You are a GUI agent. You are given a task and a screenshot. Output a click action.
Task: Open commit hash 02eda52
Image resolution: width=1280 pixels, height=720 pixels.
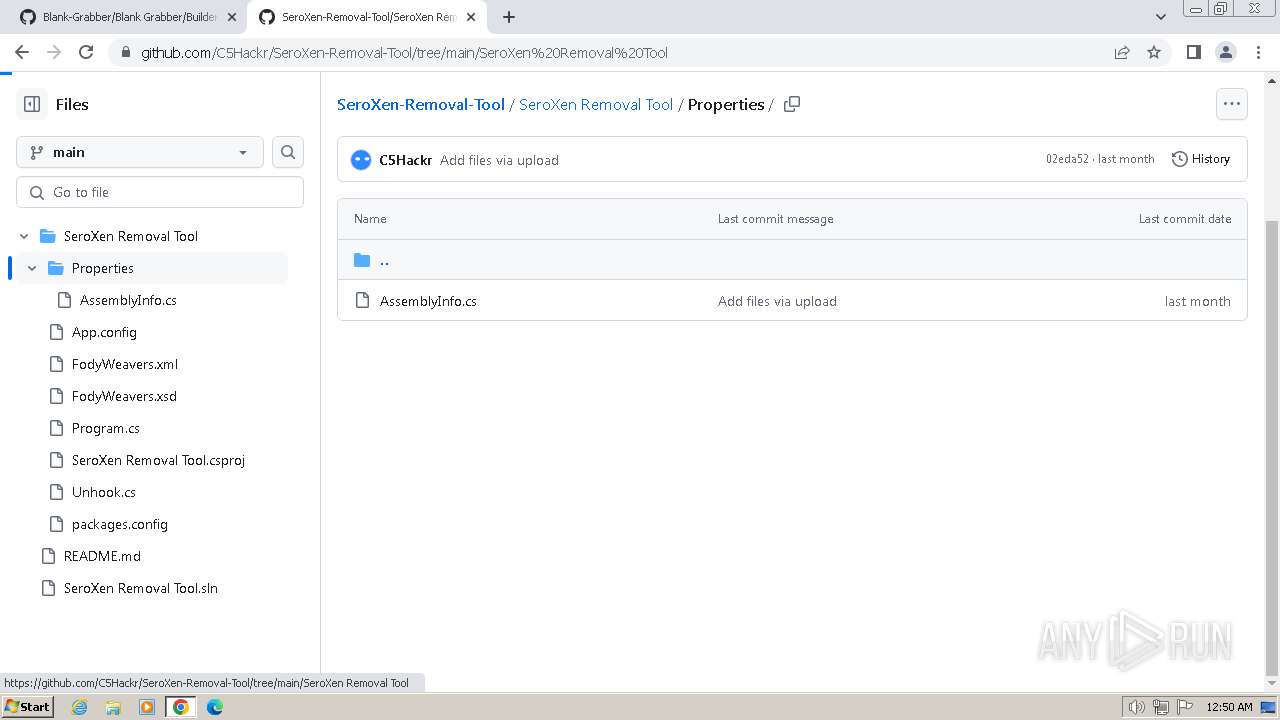pyautogui.click(x=1067, y=159)
